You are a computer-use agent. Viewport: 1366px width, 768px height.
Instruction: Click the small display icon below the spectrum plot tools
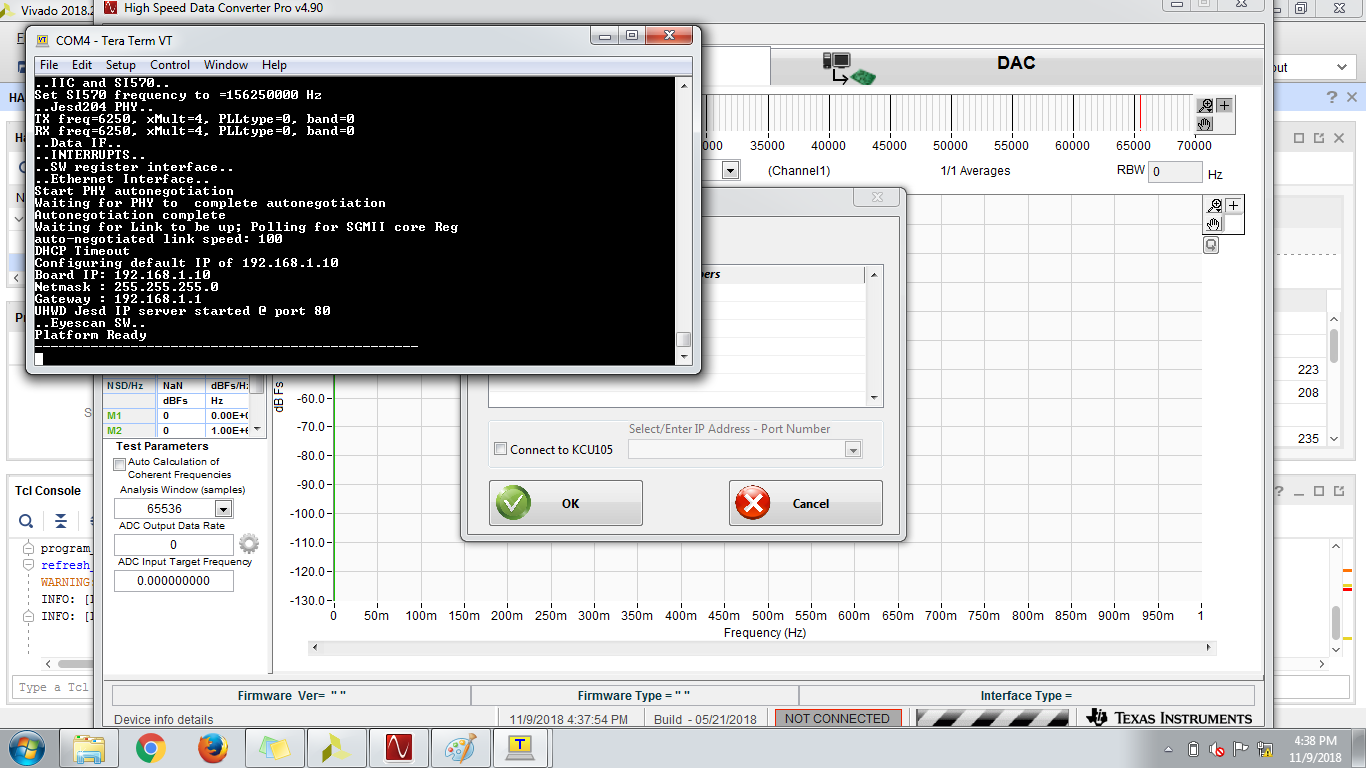coord(1211,245)
